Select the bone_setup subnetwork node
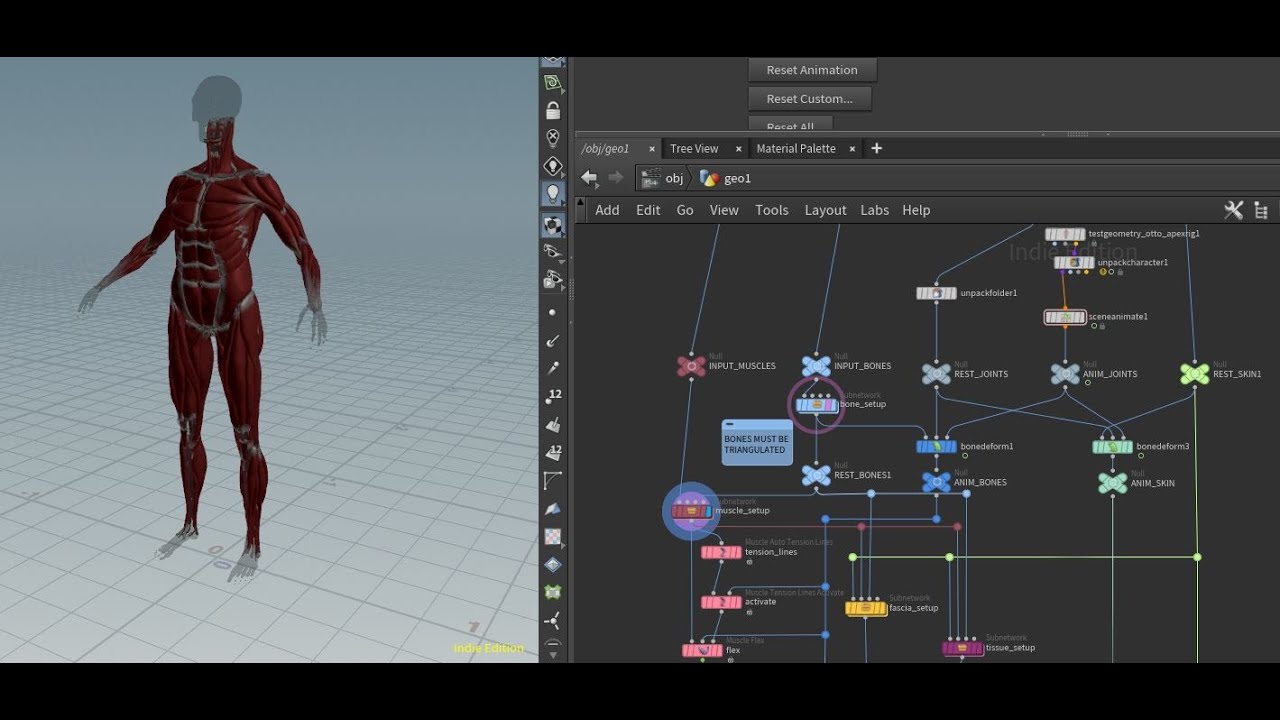 pyautogui.click(x=817, y=405)
